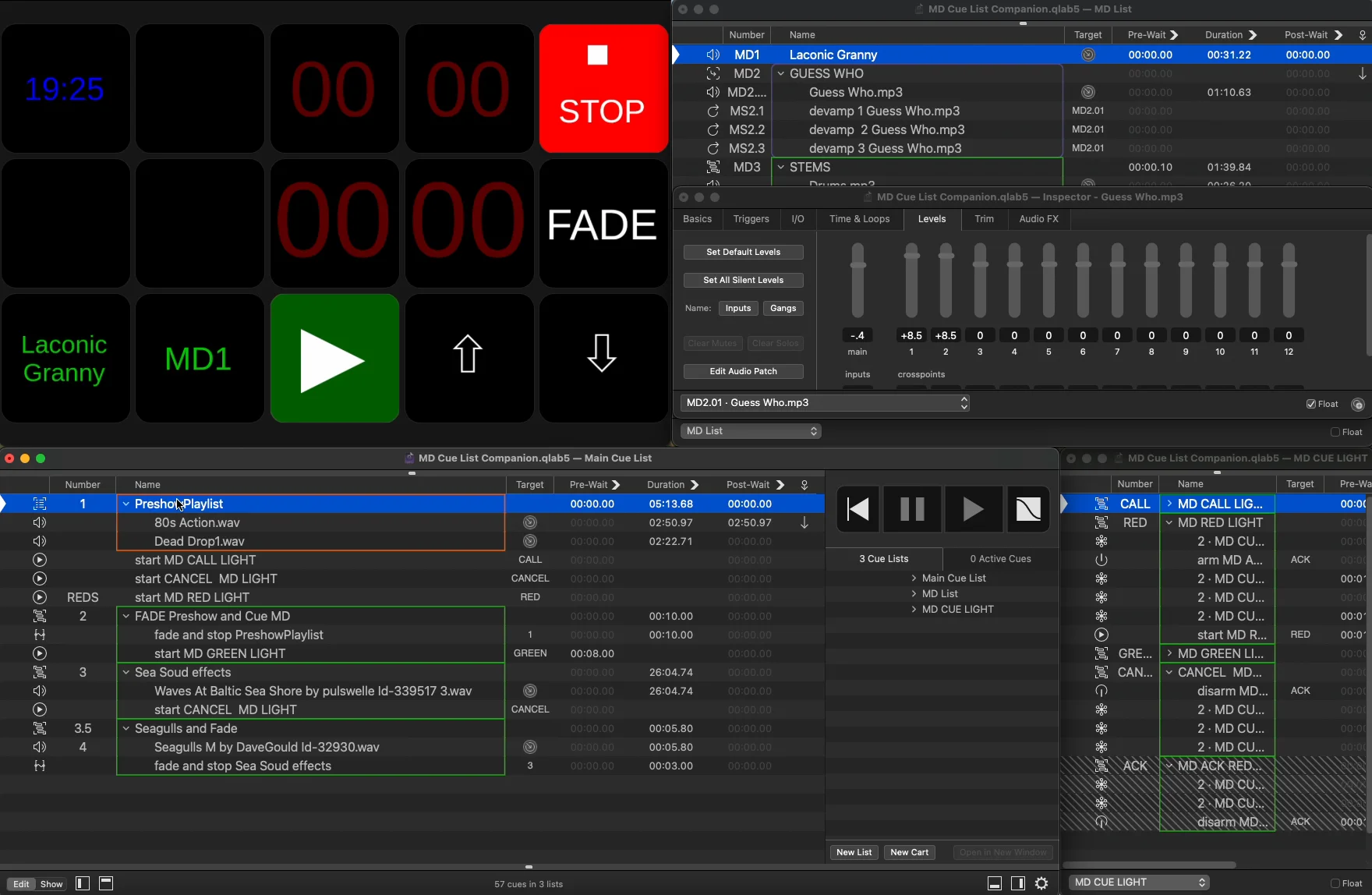Click the main level fader
The image size is (1372, 895).
[x=858, y=265]
